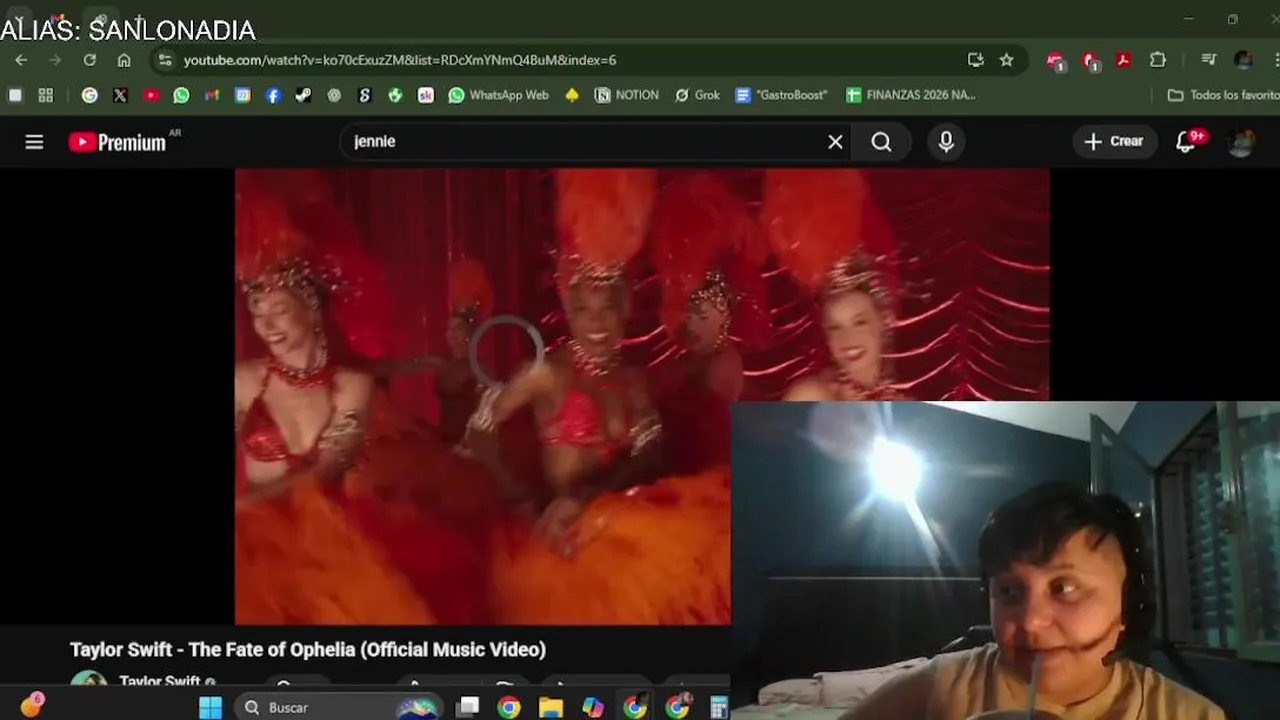
Task: Click the address bar URL
Action: click(400, 60)
